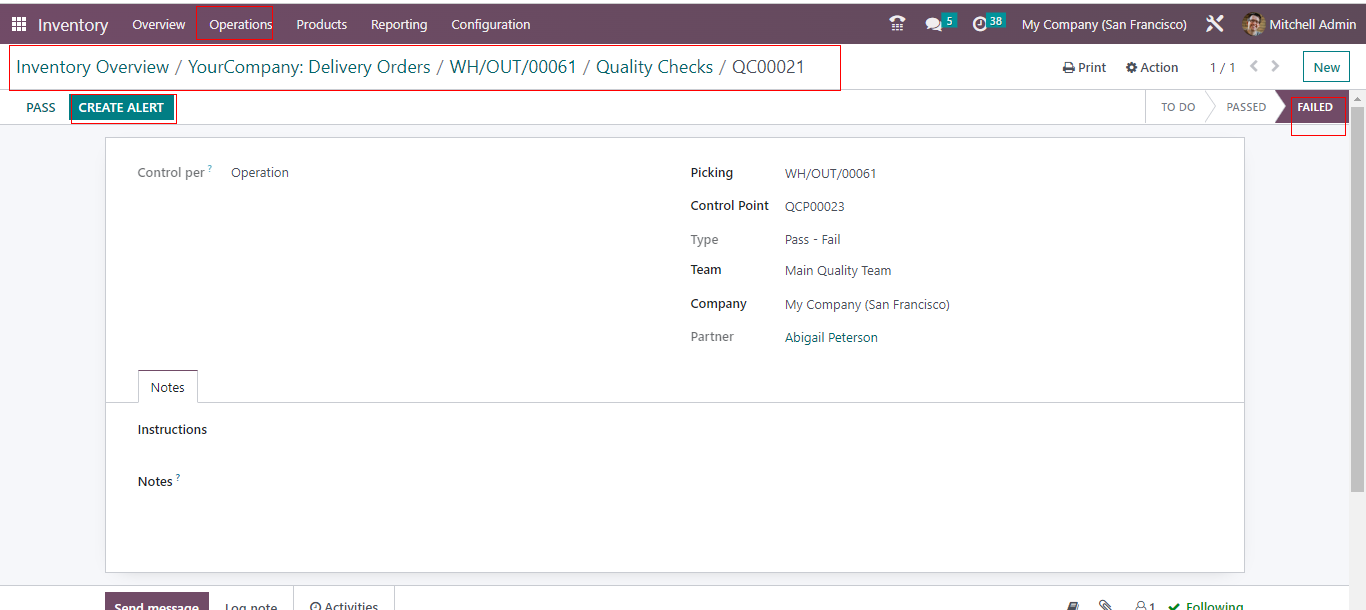Click the Pass button
This screenshot has height=610, width=1366.
pos(41,107)
